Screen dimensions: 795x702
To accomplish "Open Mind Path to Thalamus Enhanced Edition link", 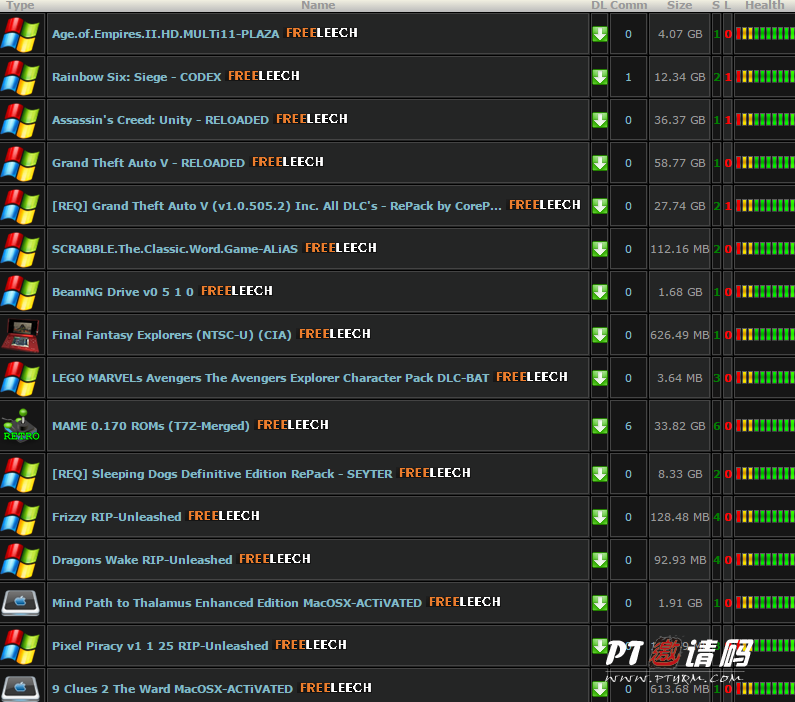I will click(x=237, y=603).
